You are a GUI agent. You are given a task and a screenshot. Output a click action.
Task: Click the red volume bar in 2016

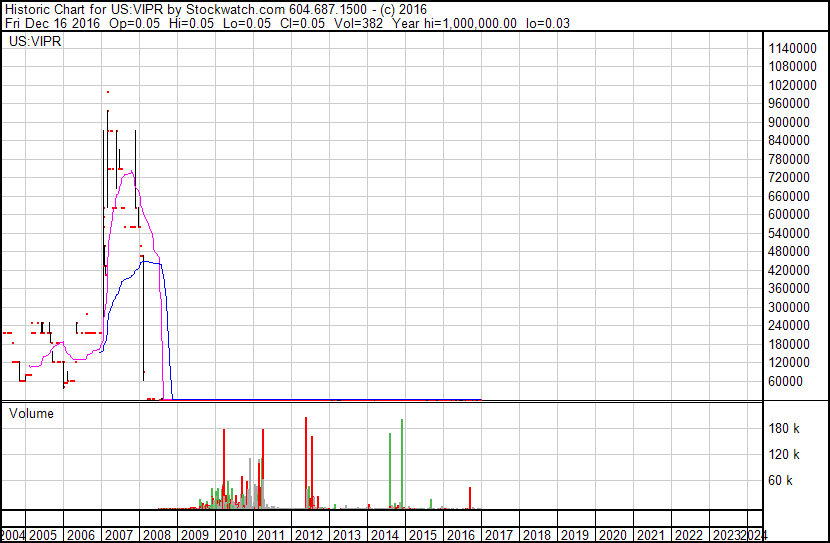[470, 498]
